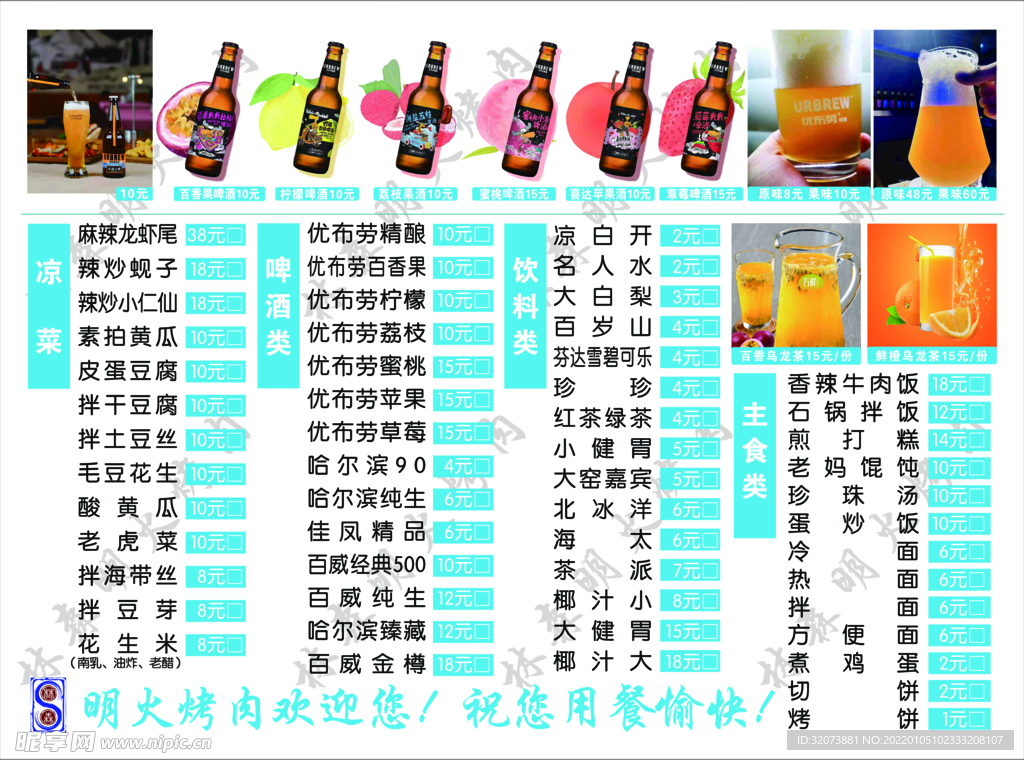Tick the 北冰洋 6元 checkbox
This screenshot has width=1024, height=760.
pos(709,509)
